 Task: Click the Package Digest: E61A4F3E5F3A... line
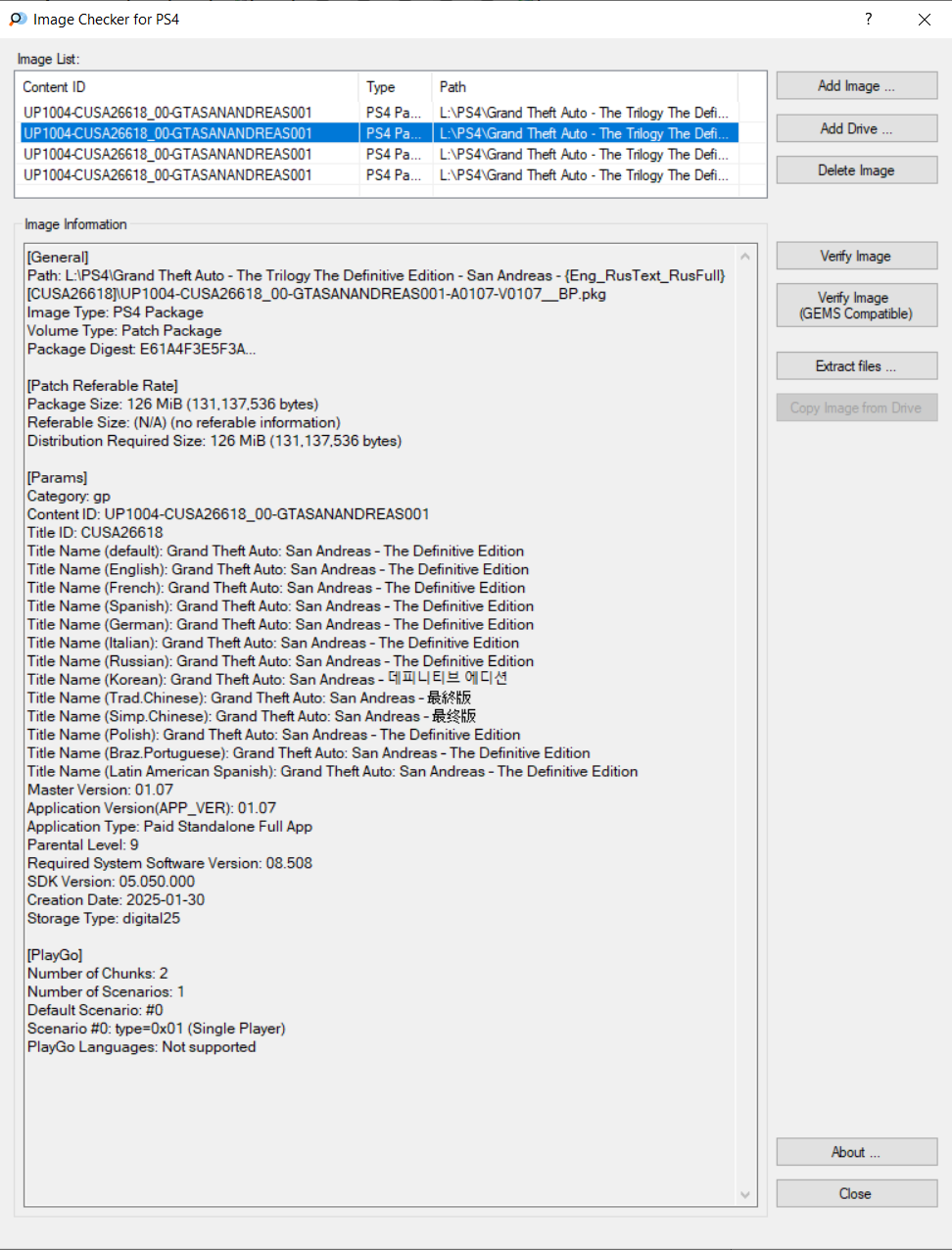[142, 349]
